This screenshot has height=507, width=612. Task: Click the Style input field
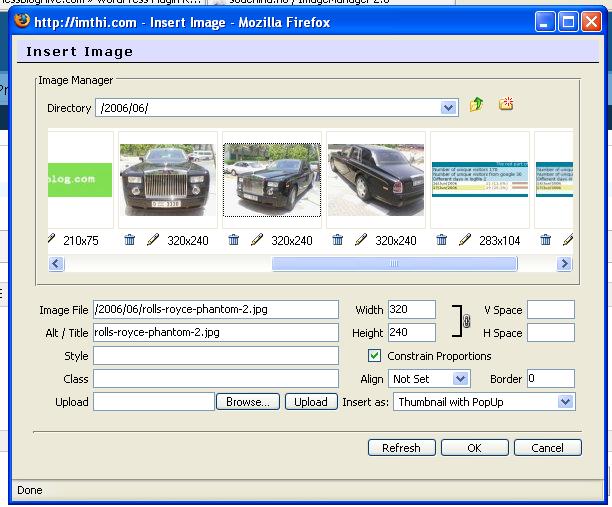pyautogui.click(x=216, y=356)
